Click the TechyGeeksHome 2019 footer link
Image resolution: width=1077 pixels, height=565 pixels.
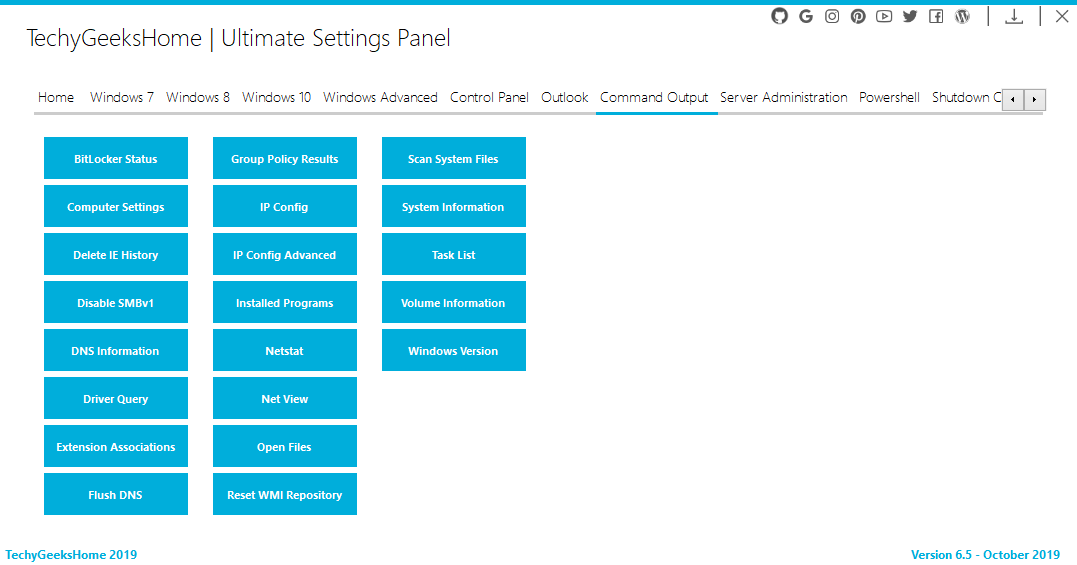coord(71,555)
